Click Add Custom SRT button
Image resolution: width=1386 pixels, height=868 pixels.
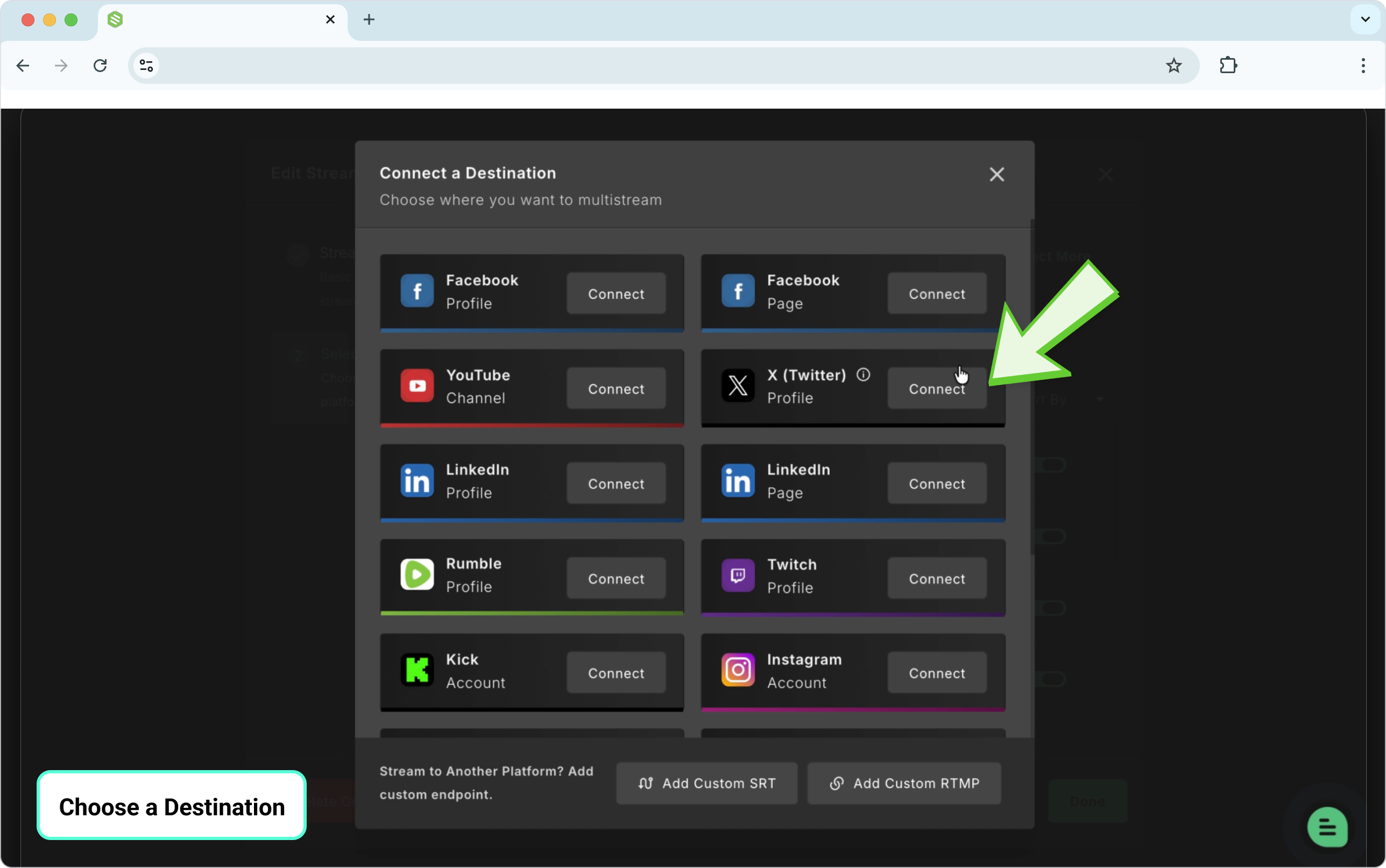click(x=706, y=783)
